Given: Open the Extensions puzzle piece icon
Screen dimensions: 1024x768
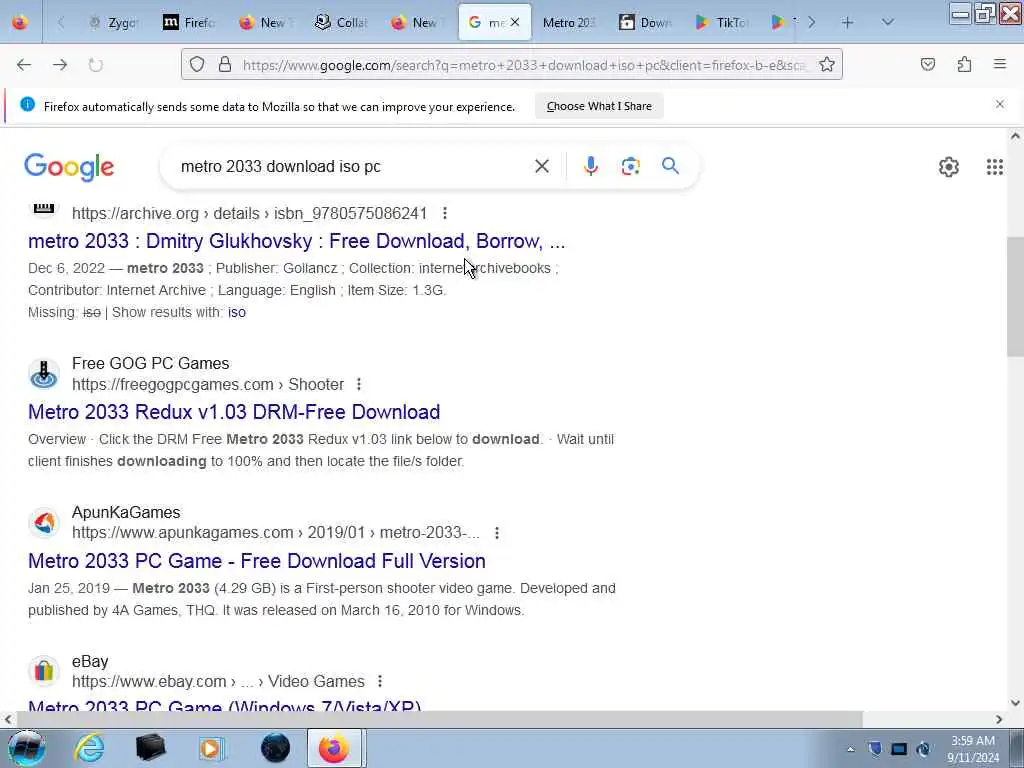Looking at the screenshot, I should (x=964, y=64).
